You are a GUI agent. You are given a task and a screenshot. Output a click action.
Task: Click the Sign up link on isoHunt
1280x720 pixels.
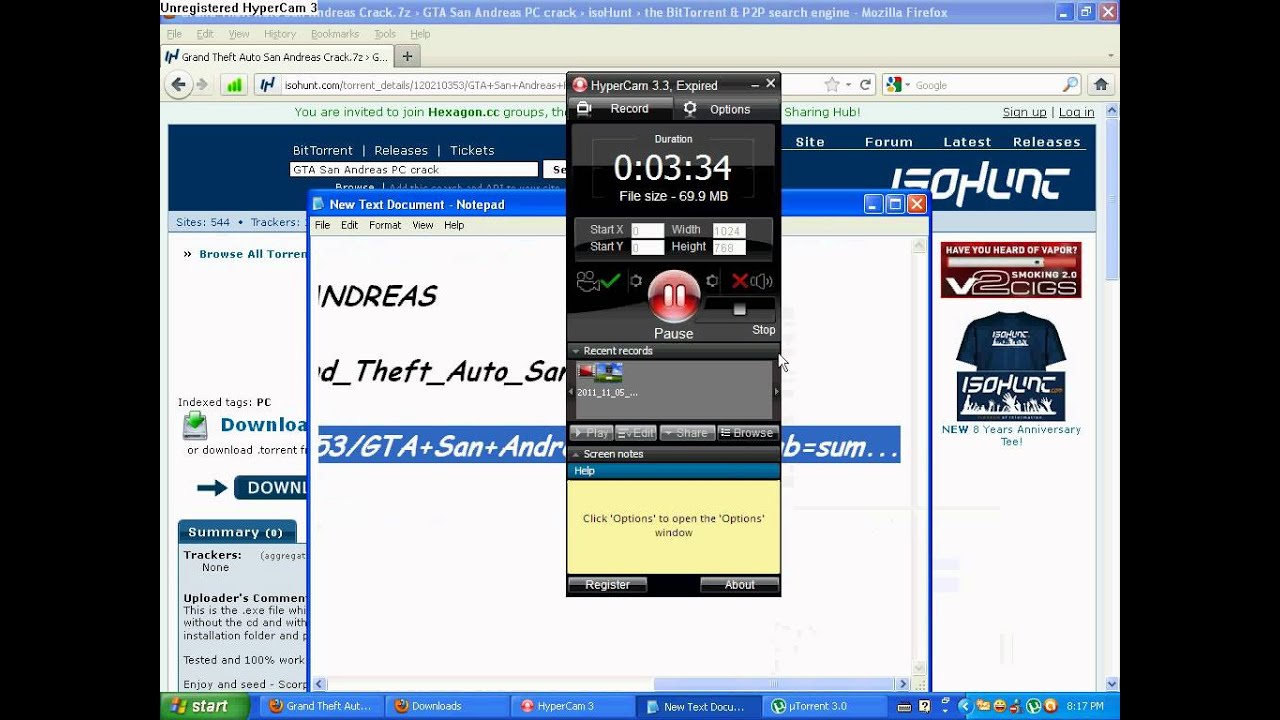pos(1024,112)
